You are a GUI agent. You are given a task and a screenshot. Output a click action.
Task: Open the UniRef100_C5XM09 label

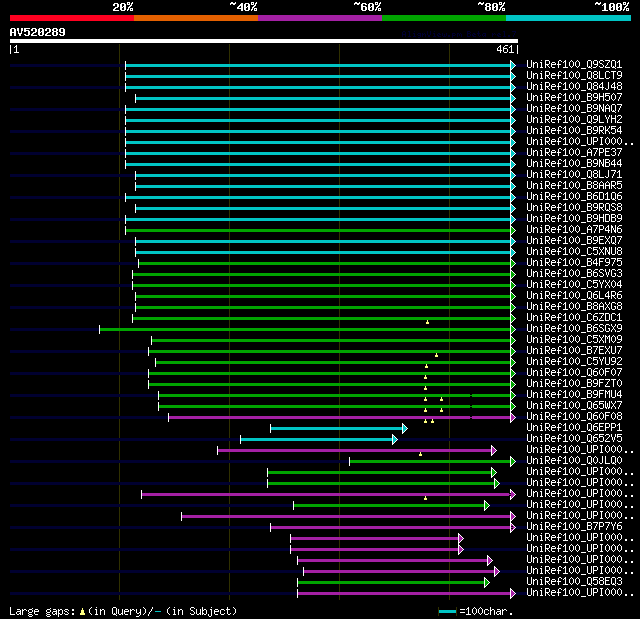(x=574, y=340)
